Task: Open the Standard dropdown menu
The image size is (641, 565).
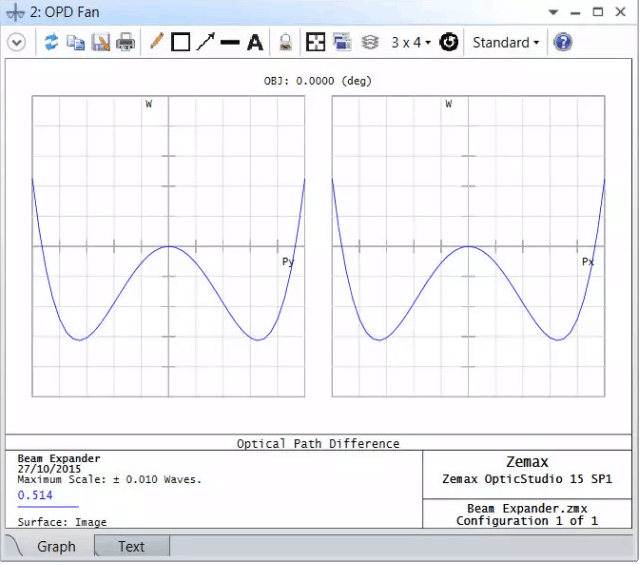Action: click(x=505, y=42)
